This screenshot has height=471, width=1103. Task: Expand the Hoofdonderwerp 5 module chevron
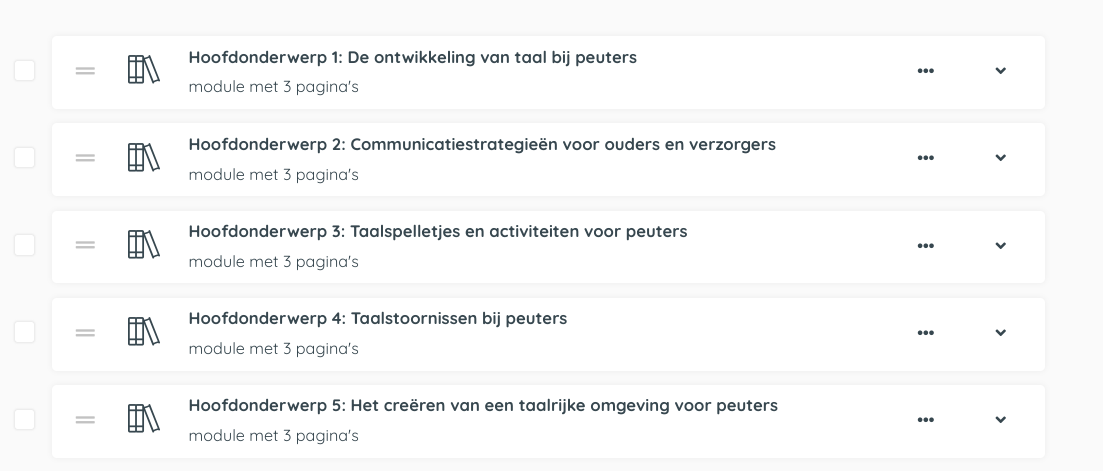1000,420
